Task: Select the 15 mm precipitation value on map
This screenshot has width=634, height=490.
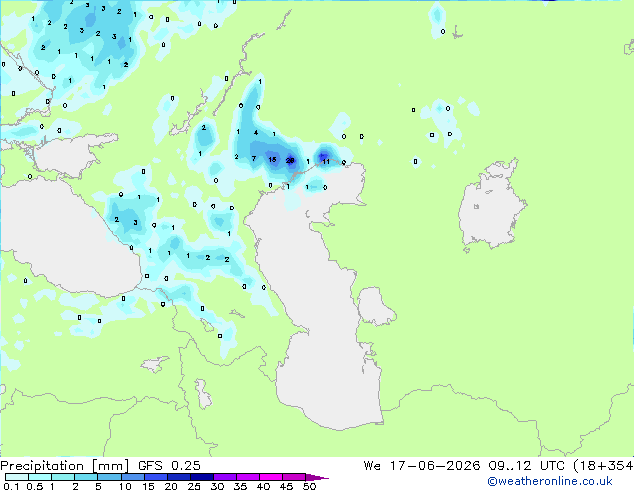Action: point(273,159)
